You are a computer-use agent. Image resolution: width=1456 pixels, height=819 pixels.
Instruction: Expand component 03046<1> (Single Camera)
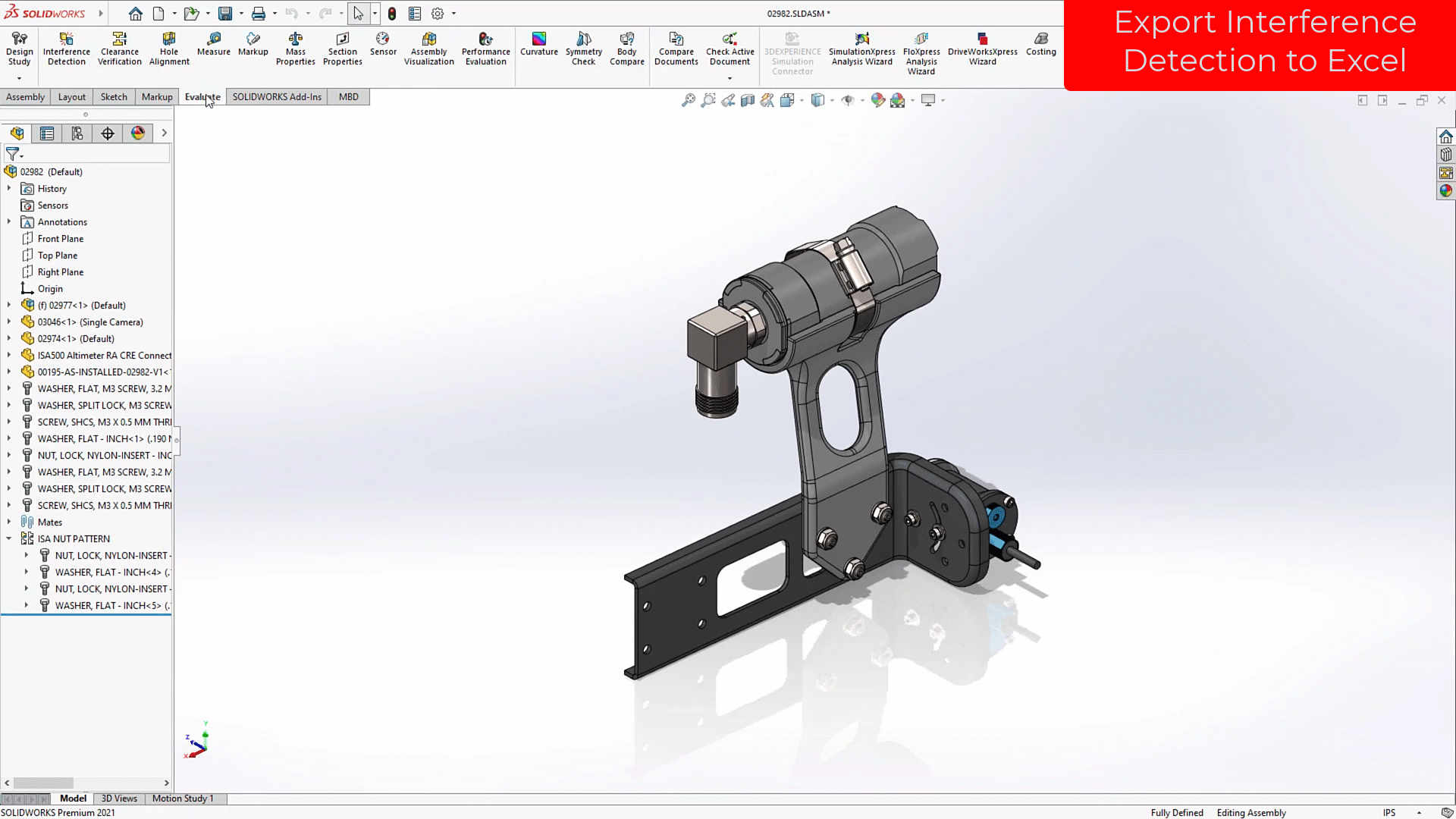[x=9, y=322]
